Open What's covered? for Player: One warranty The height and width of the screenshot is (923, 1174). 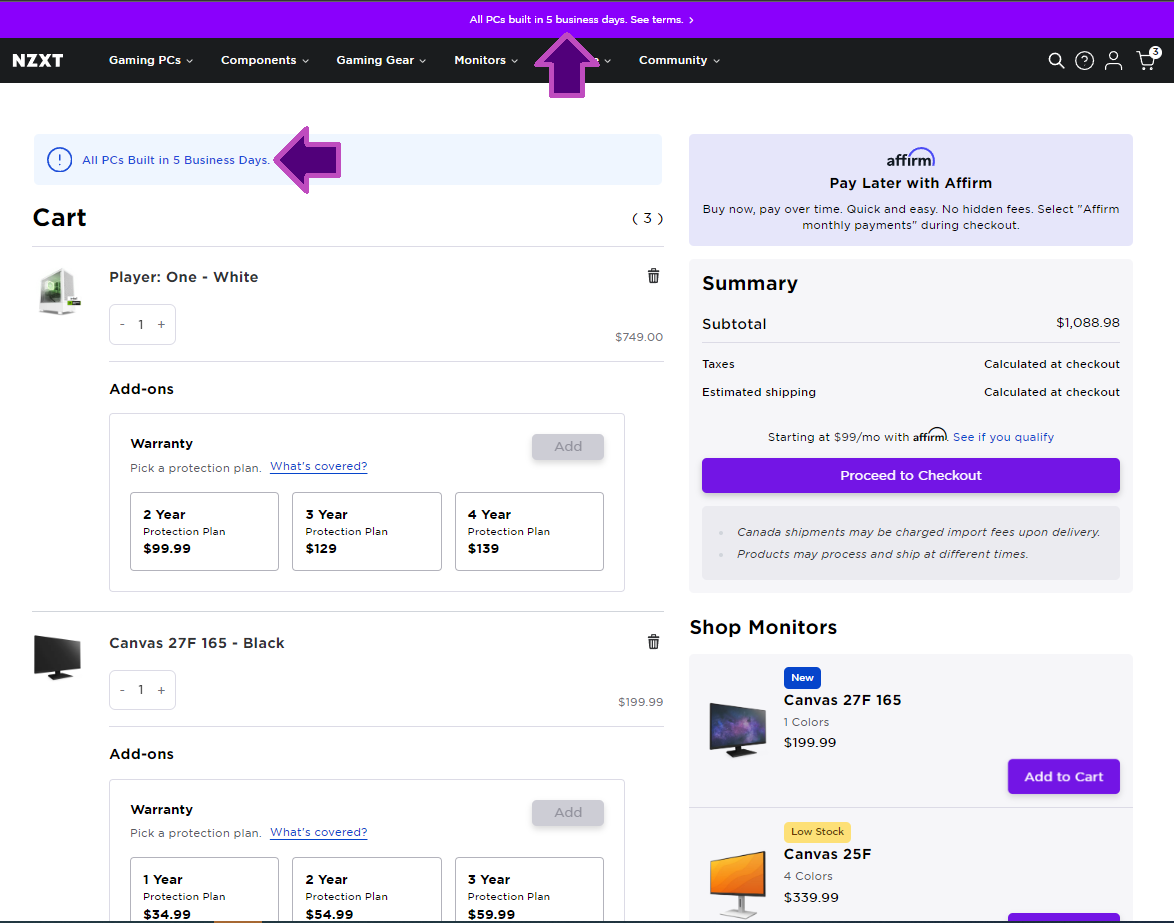318,466
